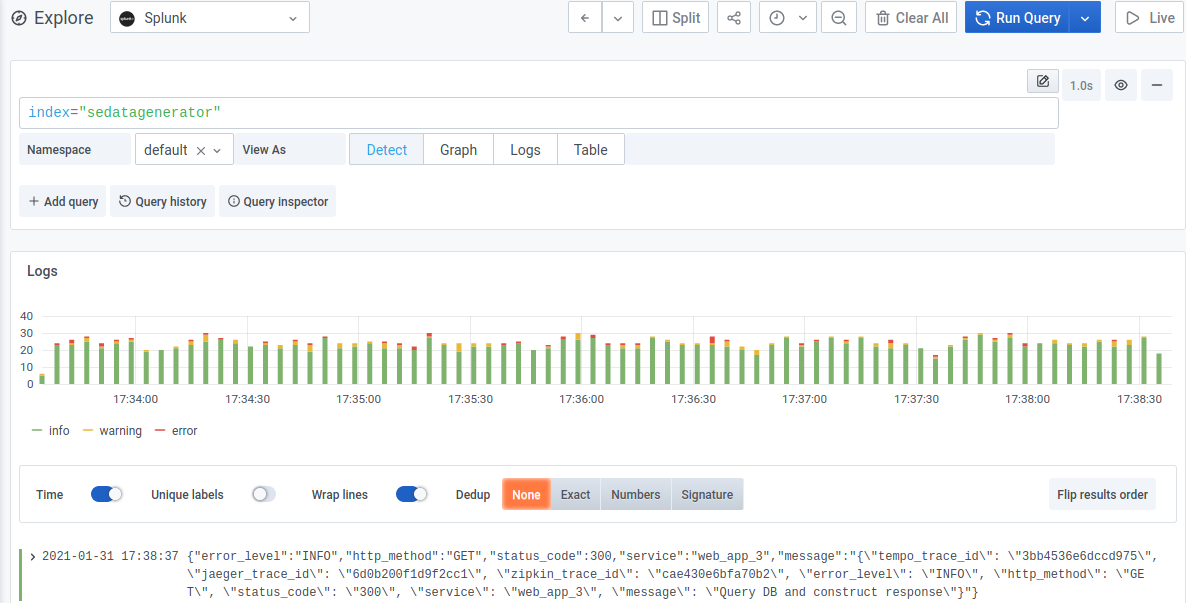Zoom out the time range with the magnifier icon
1186x603 pixels.
[838, 17]
